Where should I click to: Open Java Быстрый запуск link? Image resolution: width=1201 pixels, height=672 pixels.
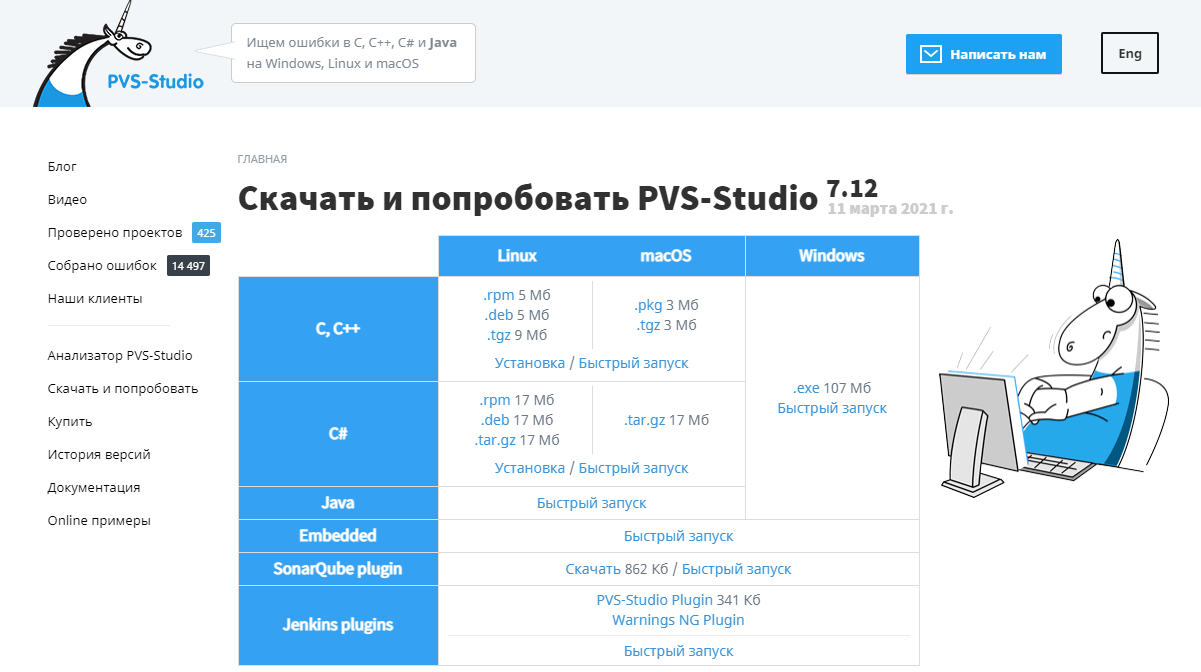point(592,503)
